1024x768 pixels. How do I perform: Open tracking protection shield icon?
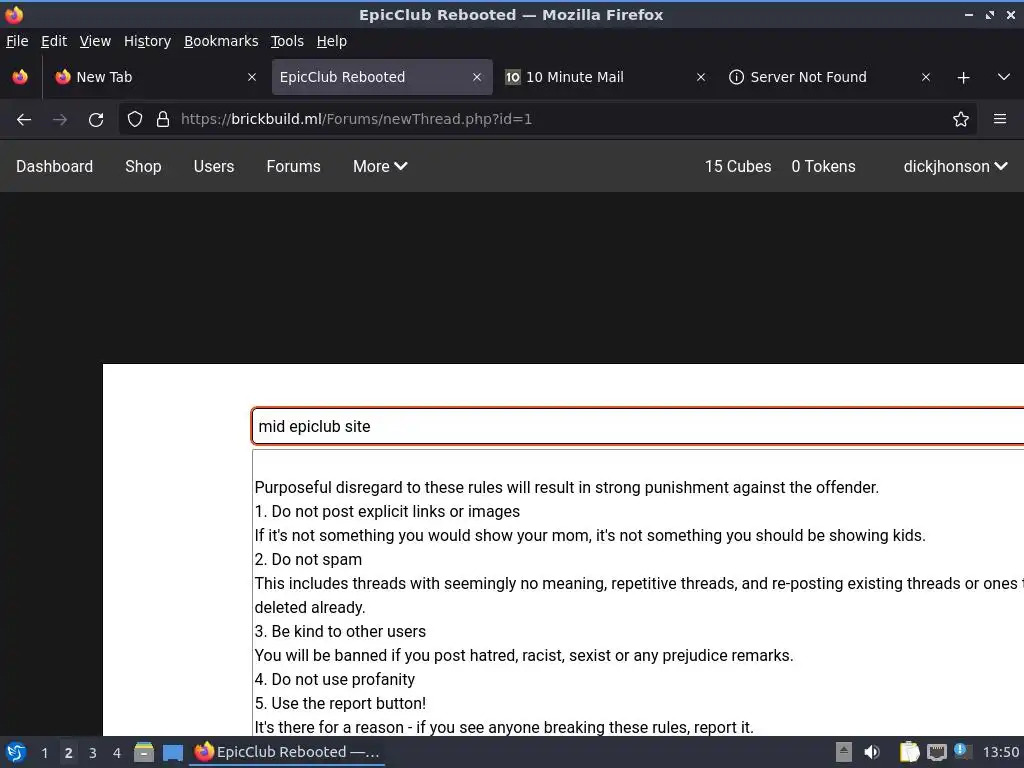pyautogui.click(x=135, y=120)
